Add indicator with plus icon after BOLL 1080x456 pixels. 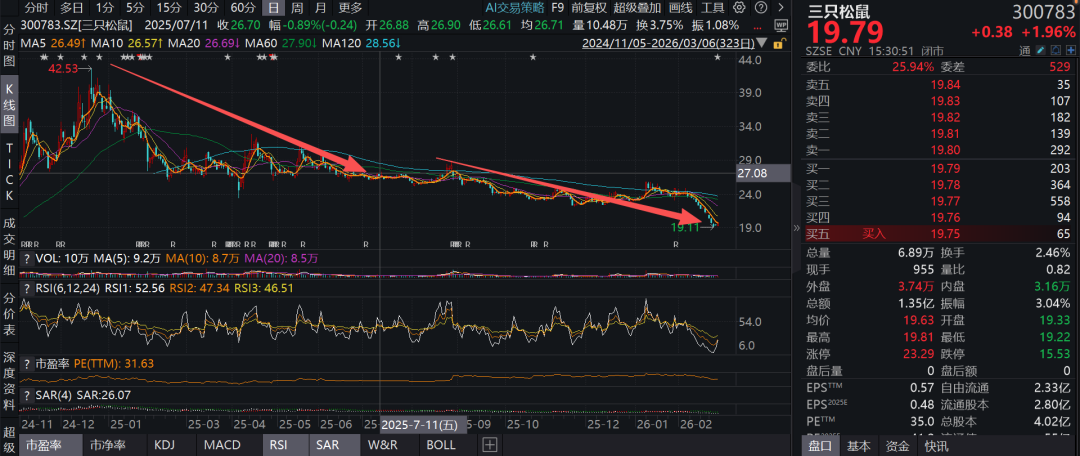pyautogui.click(x=489, y=445)
